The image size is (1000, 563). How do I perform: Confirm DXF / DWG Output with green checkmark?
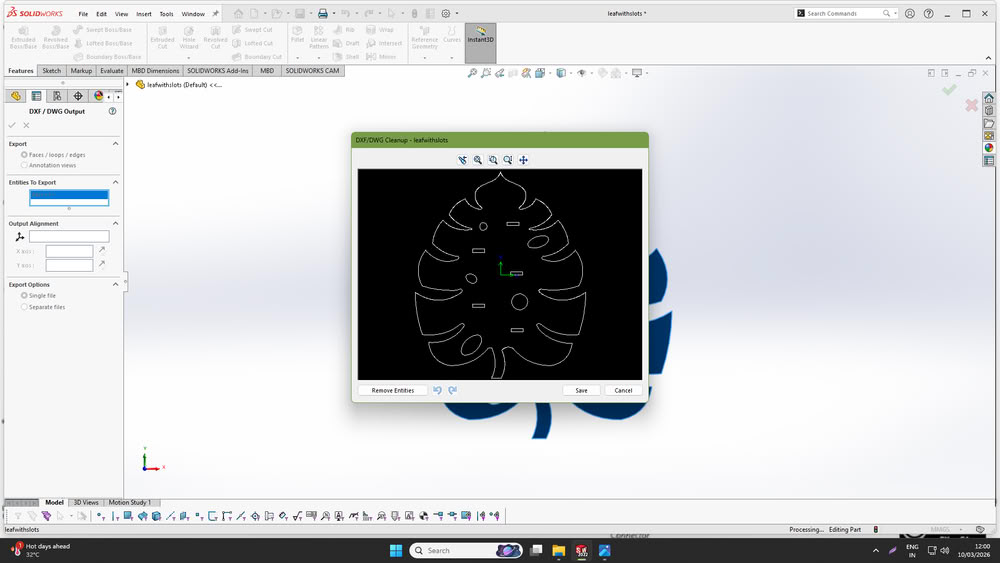(12, 126)
